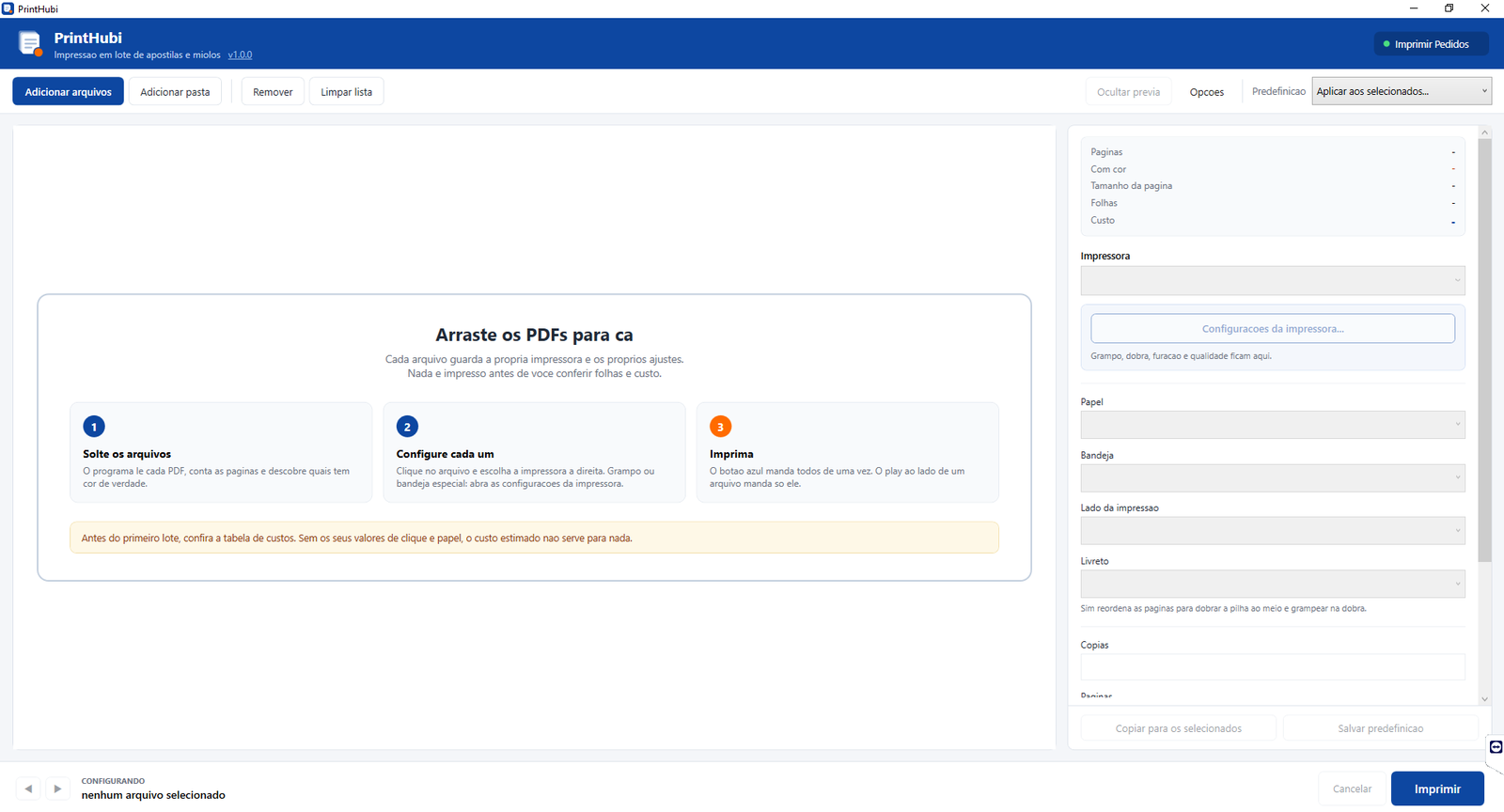
Task: Click the nenhum arquivo selecionado status text
Action: pyautogui.click(x=153, y=795)
